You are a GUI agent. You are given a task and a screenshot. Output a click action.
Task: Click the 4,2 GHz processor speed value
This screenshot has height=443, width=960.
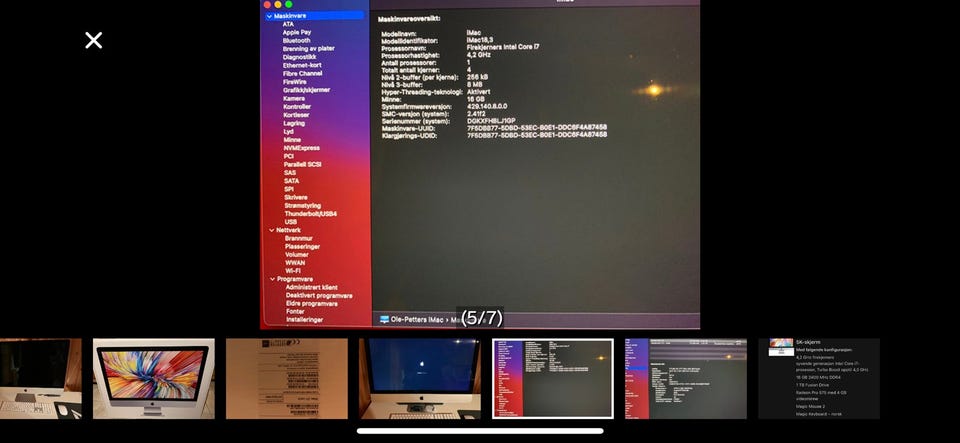coord(479,55)
